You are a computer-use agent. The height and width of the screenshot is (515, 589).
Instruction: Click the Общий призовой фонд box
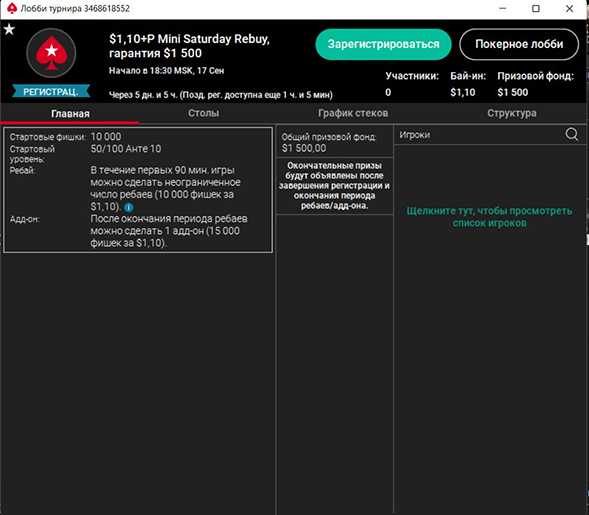334,142
